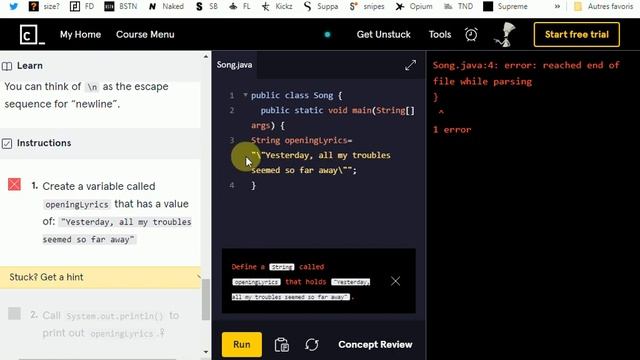Open the TND bookmark

click(458, 7)
